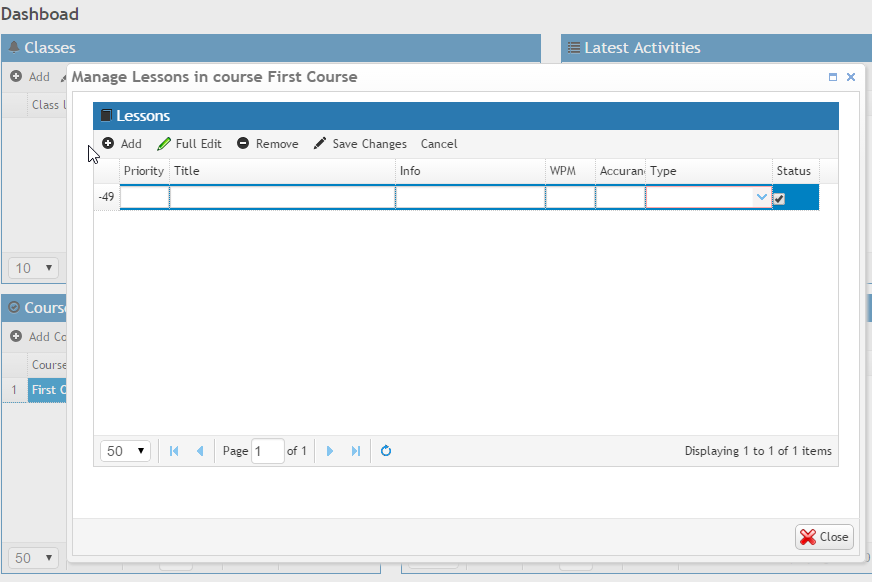Refresh the Lessons grid
The width and height of the screenshot is (872, 582).
pos(386,451)
